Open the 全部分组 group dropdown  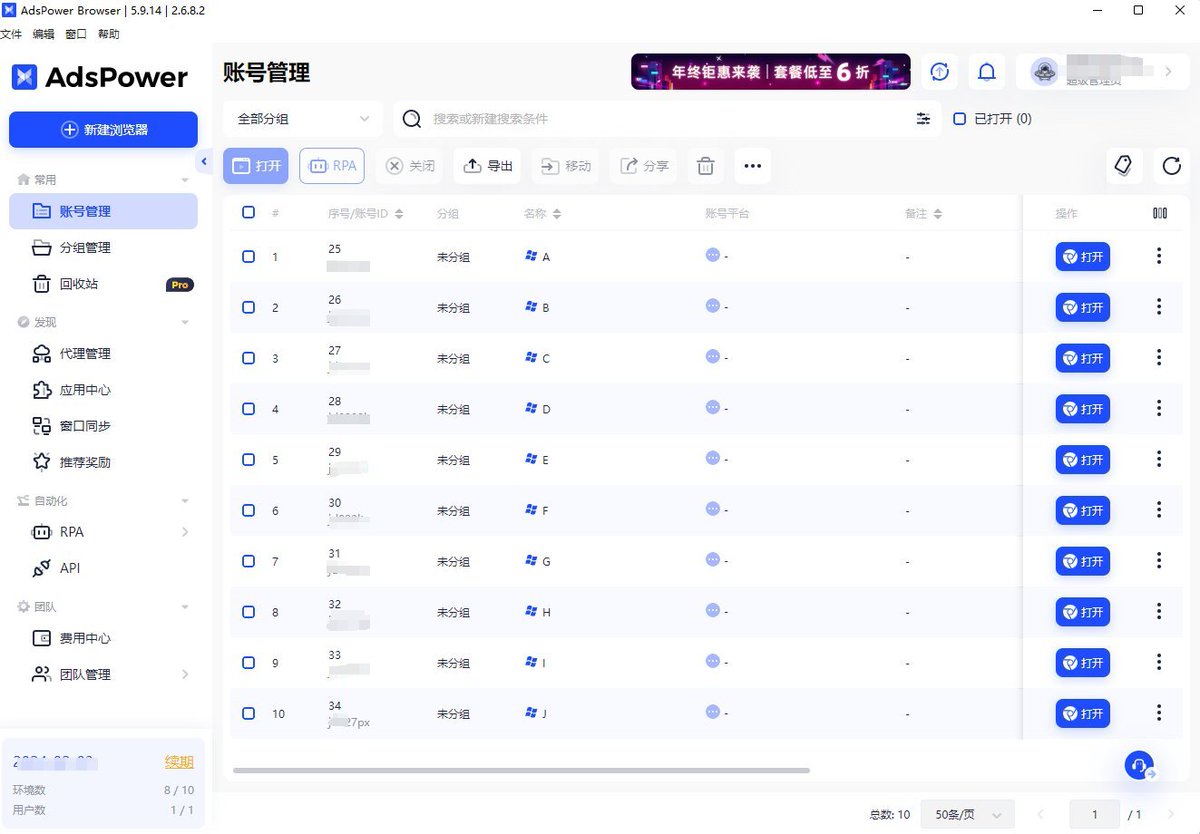302,118
